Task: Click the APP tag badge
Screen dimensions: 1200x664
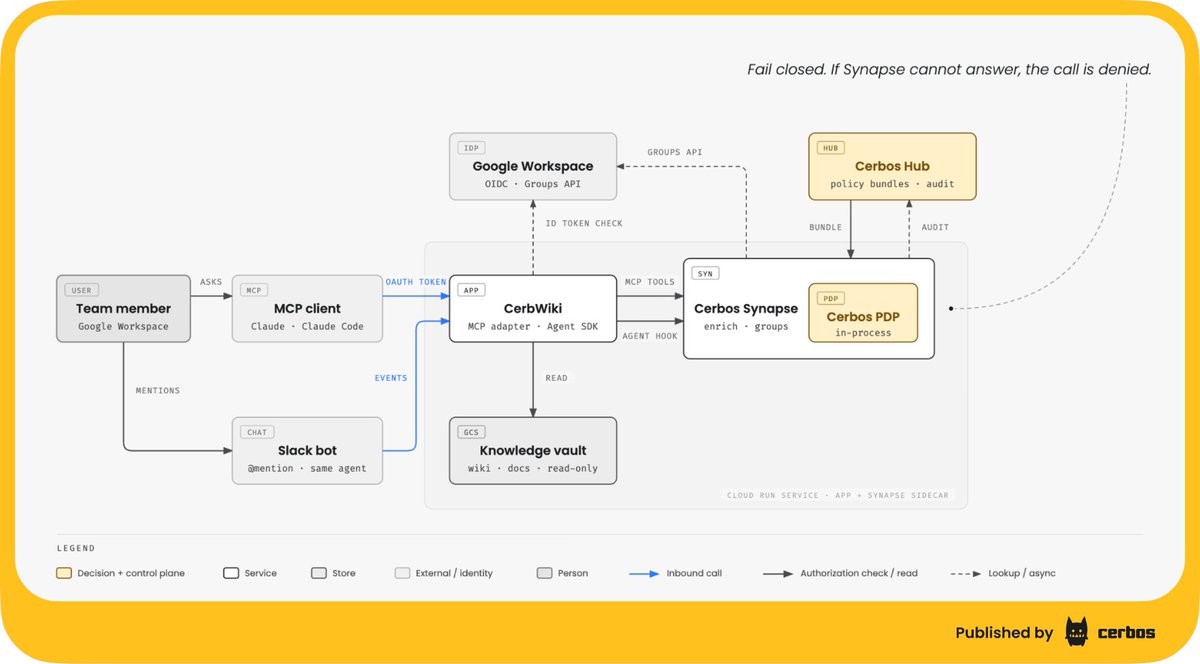Action: 471,290
